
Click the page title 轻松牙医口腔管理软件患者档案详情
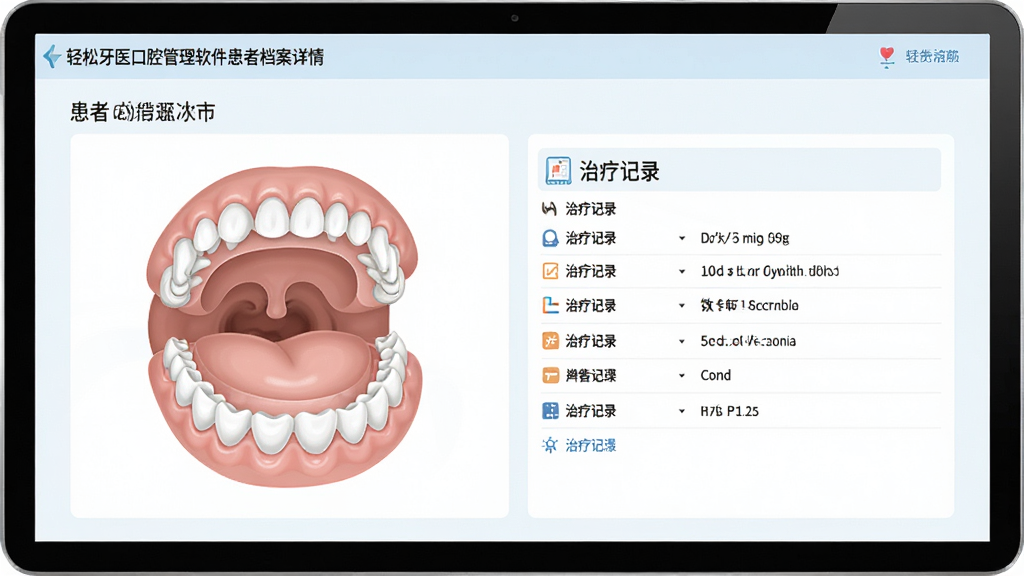coord(195,57)
